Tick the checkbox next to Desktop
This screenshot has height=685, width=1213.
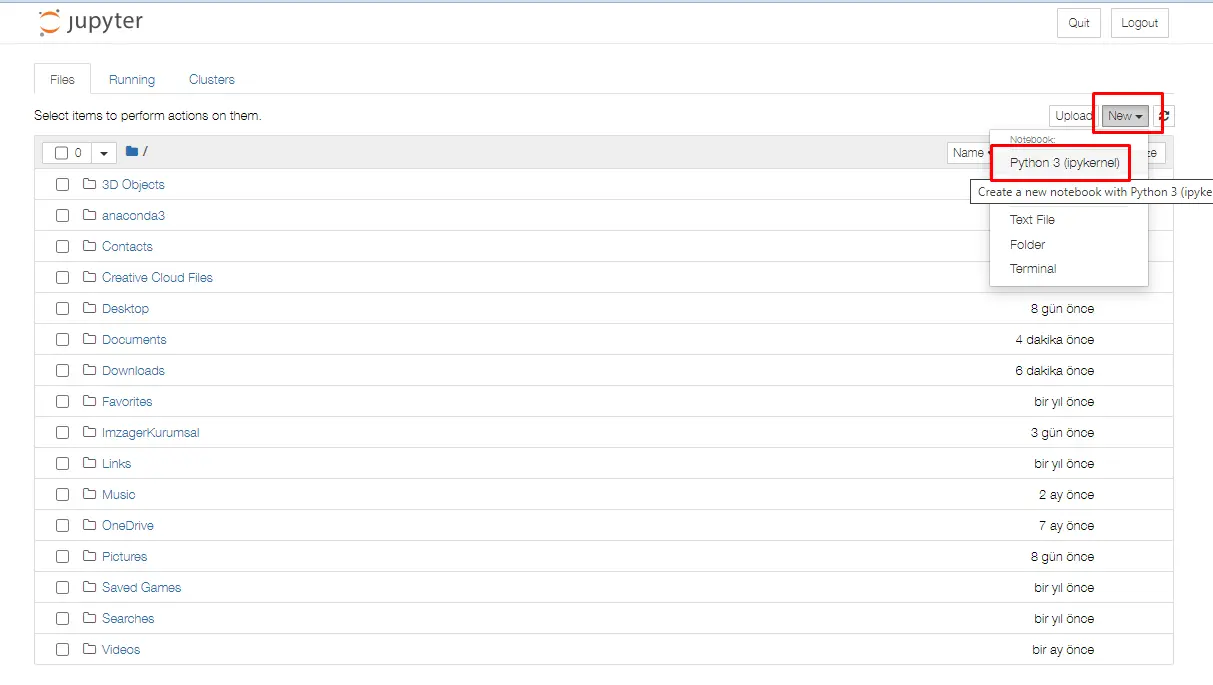point(62,309)
